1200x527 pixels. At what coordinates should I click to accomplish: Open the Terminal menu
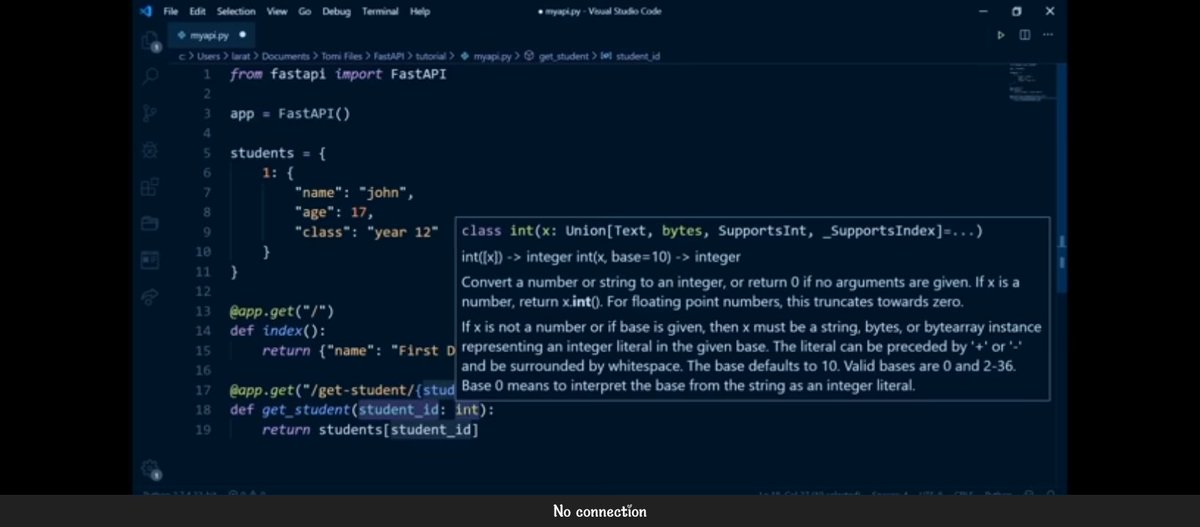click(x=380, y=11)
